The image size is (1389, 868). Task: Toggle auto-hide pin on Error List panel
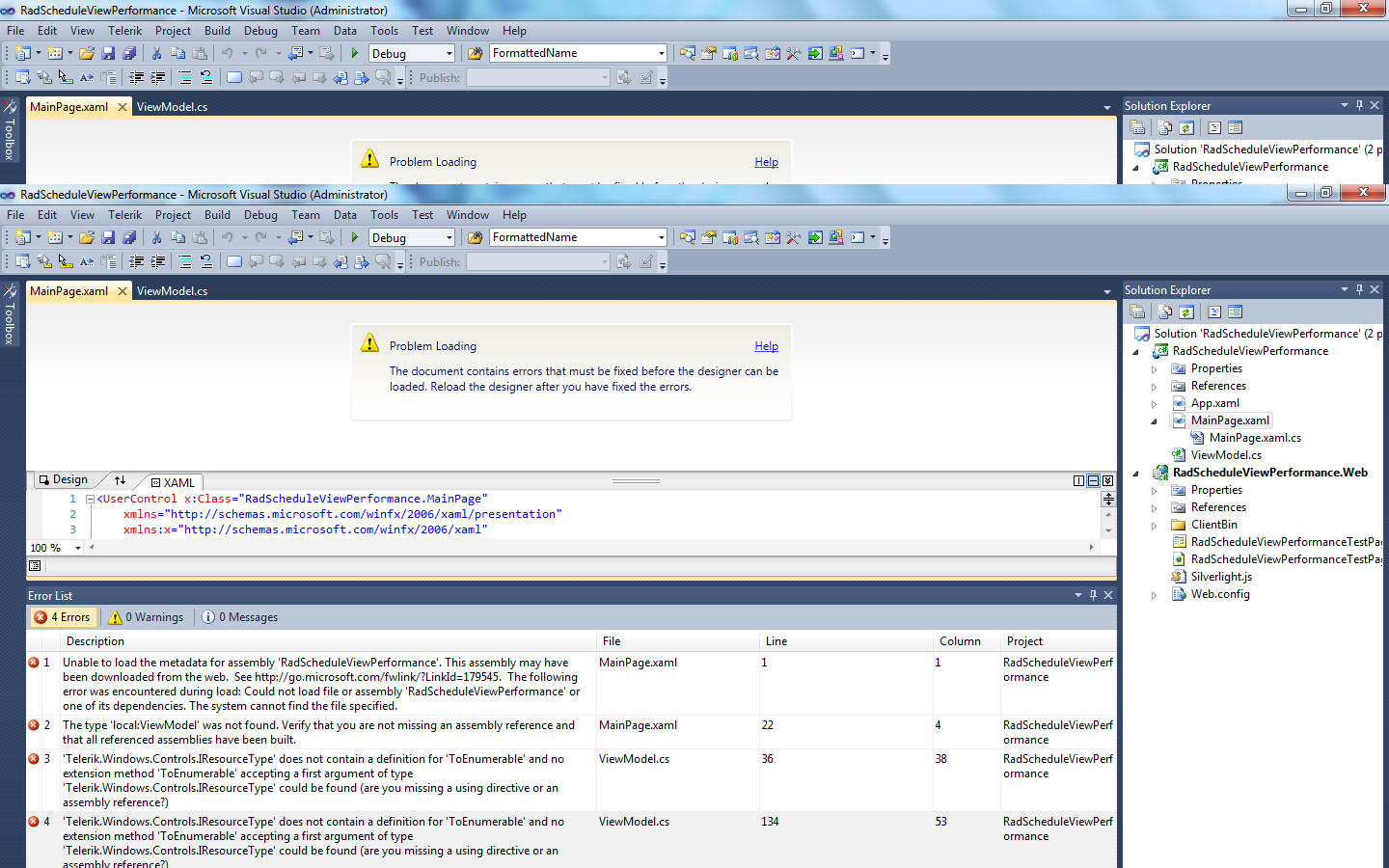tap(1093, 595)
